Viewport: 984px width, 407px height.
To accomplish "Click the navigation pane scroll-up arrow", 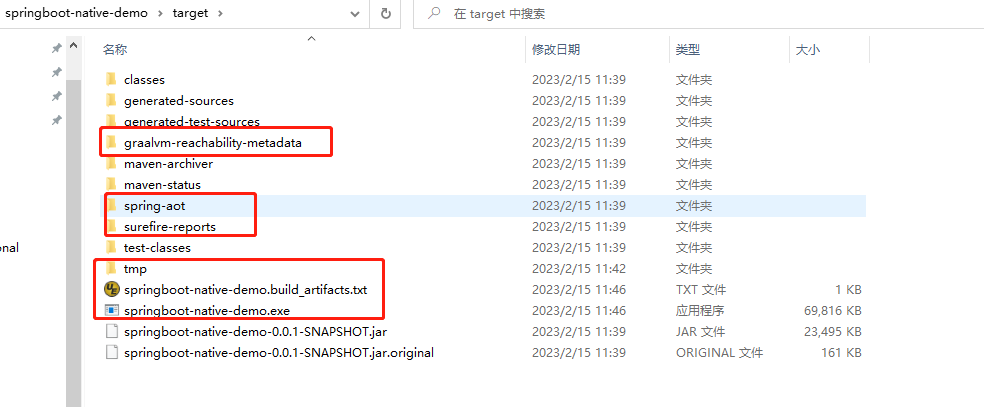I will (73, 46).
